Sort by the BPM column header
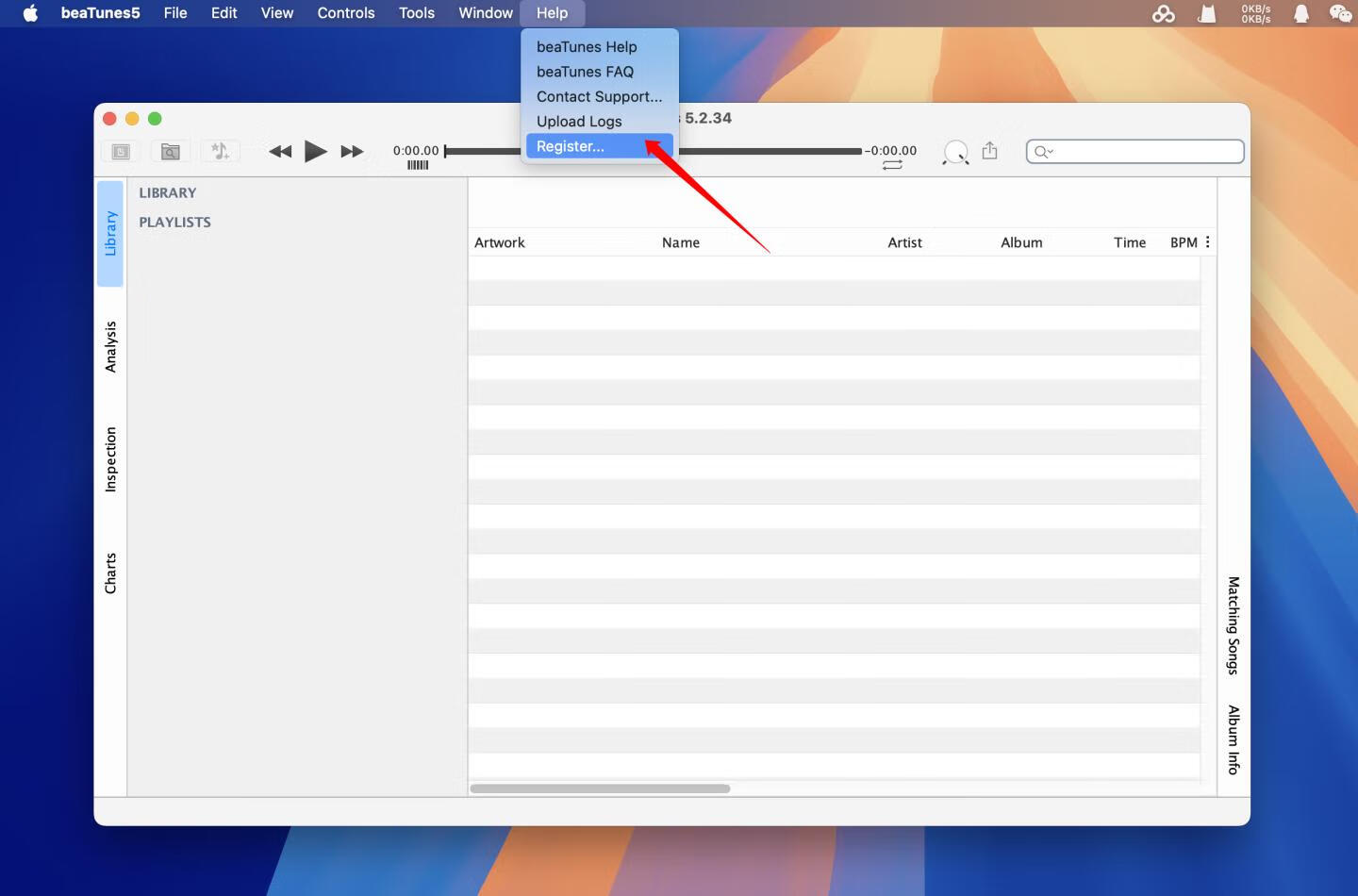Image resolution: width=1358 pixels, height=896 pixels. point(1184,242)
